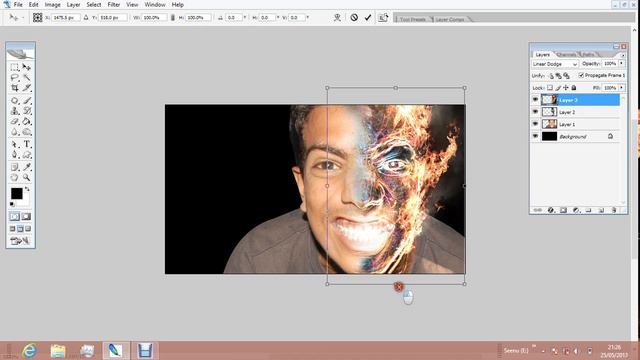This screenshot has width=640, height=360.
Task: Open the Layers panel flyout menu
Action: [623, 55]
